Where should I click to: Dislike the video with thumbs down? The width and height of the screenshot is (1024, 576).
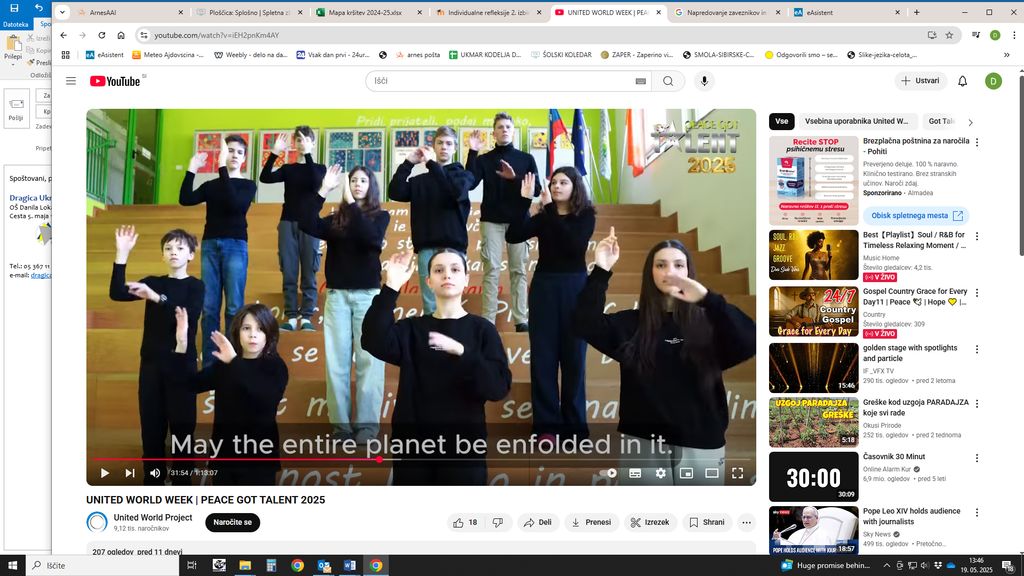coord(498,522)
